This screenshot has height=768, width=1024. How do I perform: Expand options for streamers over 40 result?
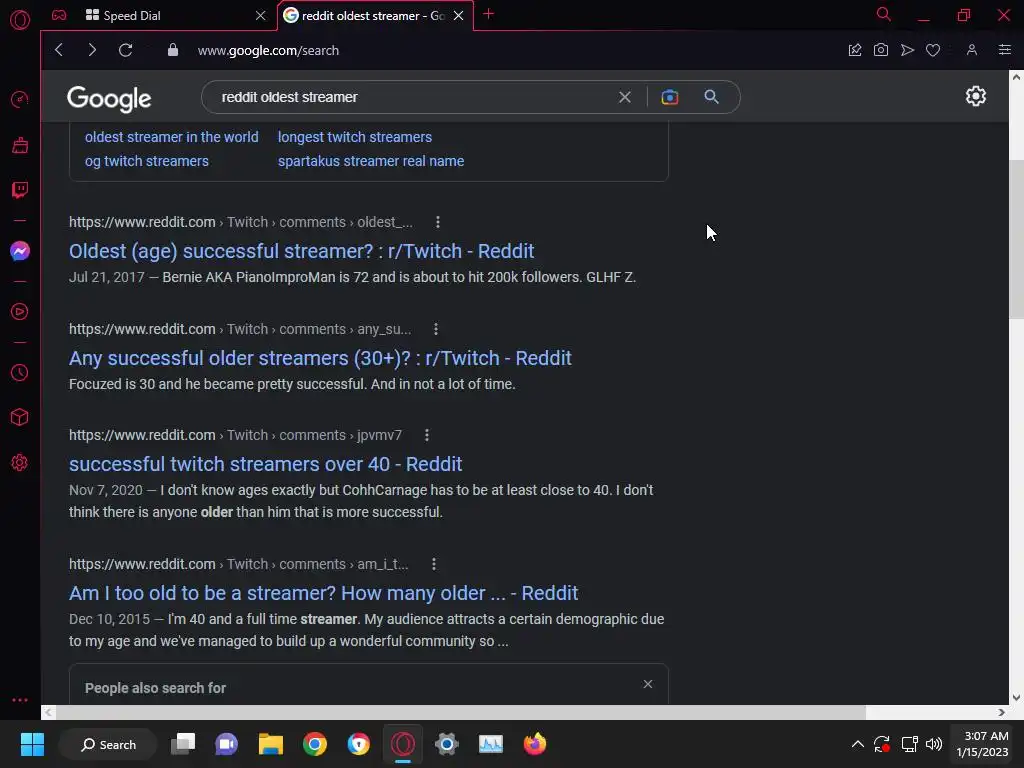coord(426,435)
